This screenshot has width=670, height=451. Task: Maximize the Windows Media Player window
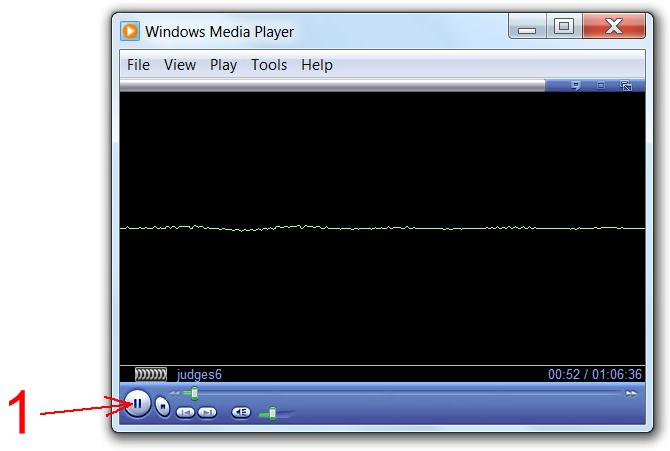564,27
